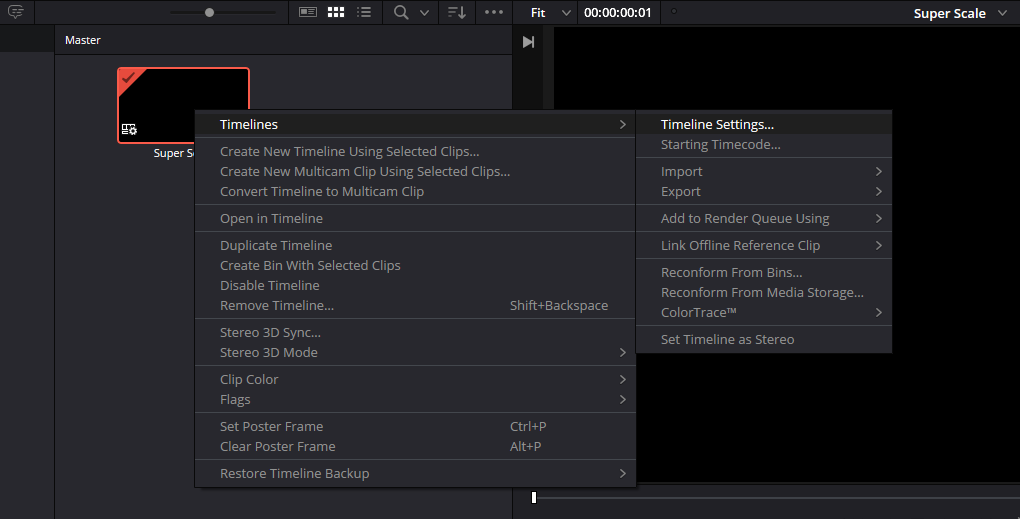This screenshot has width=1020, height=519.
Task: Click the Master bin label
Action: tap(83, 40)
